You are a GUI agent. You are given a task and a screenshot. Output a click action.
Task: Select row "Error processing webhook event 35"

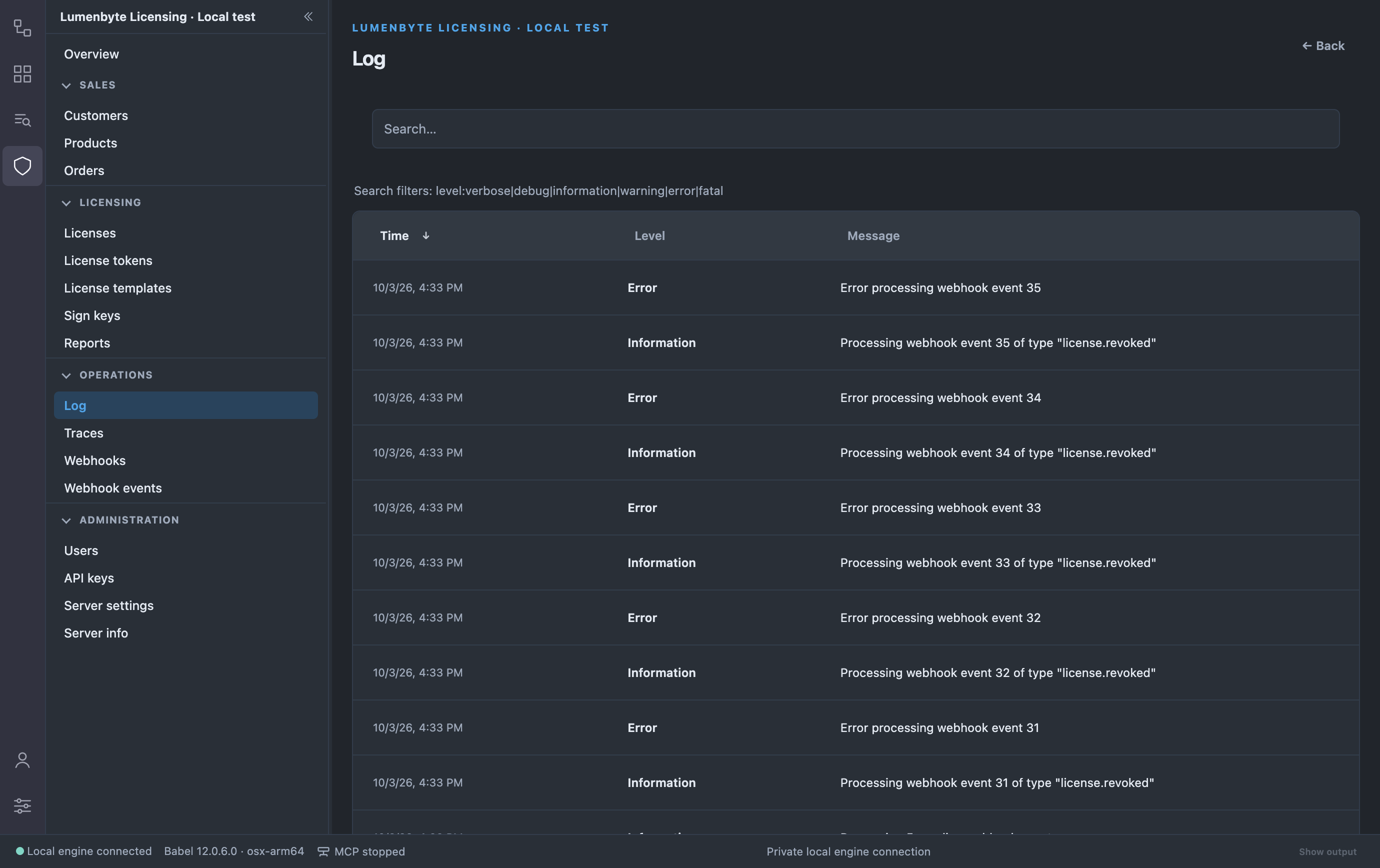click(x=855, y=287)
